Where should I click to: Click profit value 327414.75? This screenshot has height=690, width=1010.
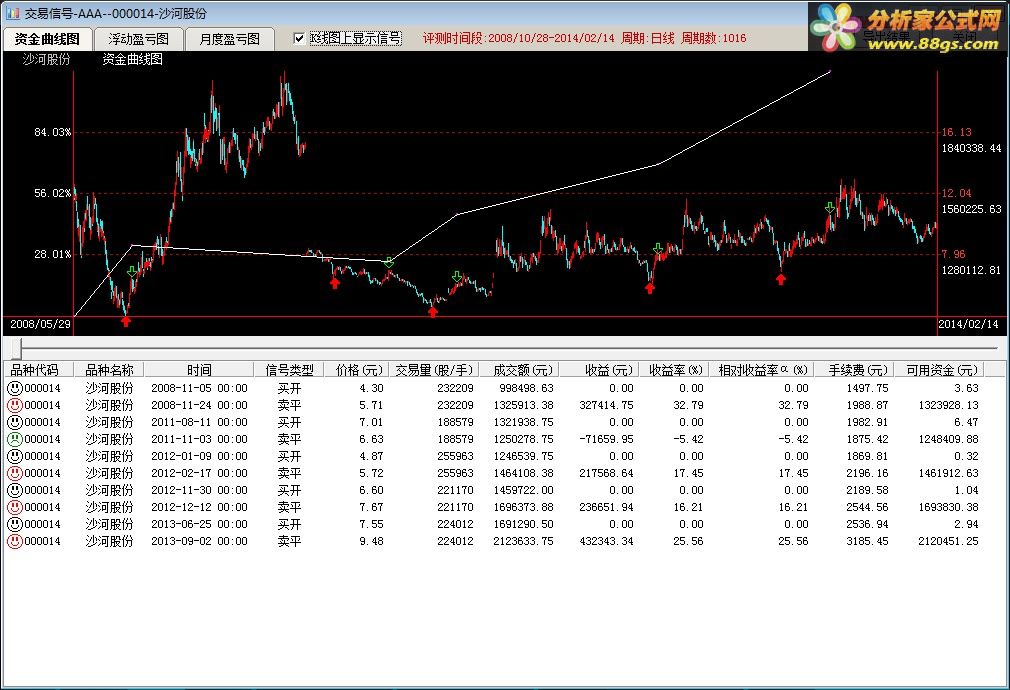click(x=606, y=405)
